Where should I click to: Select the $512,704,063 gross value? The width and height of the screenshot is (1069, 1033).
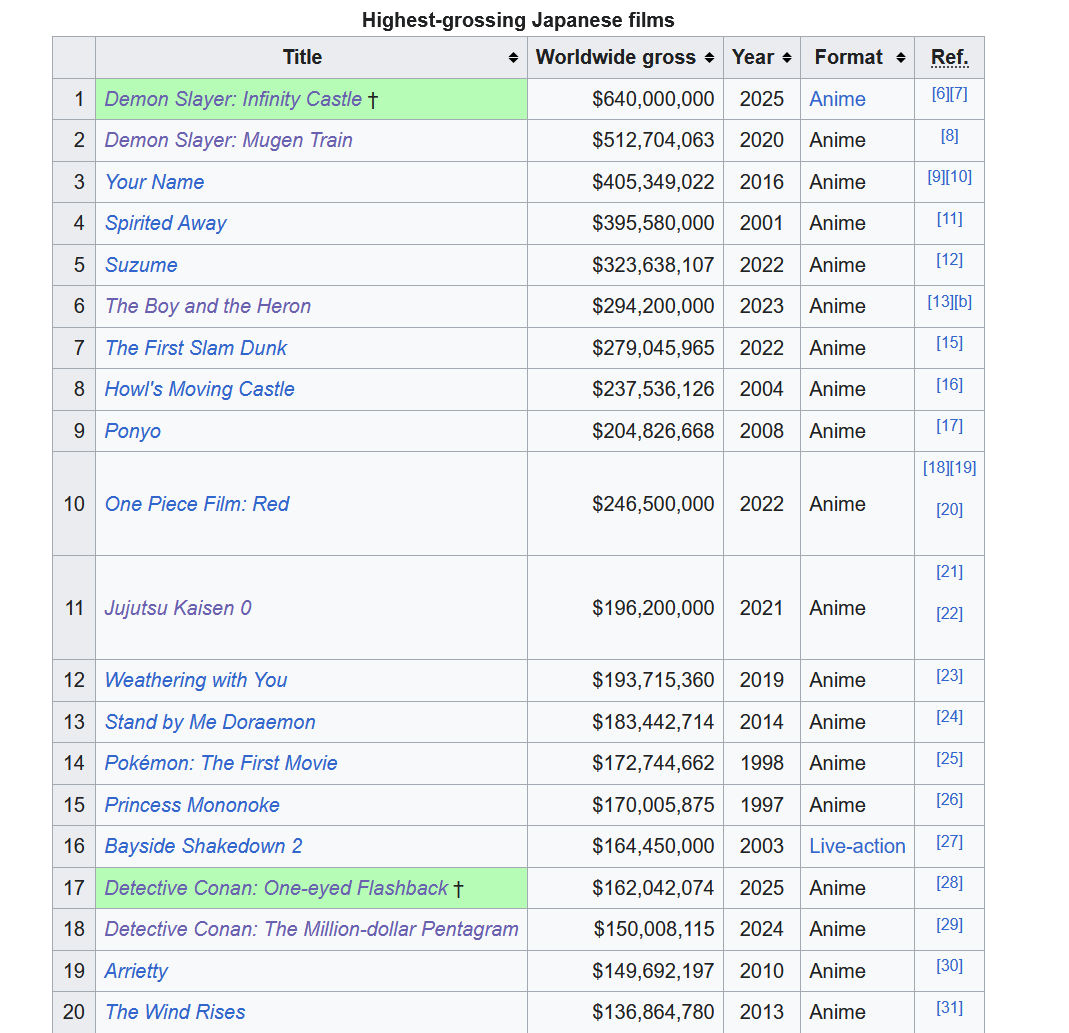[x=653, y=140]
